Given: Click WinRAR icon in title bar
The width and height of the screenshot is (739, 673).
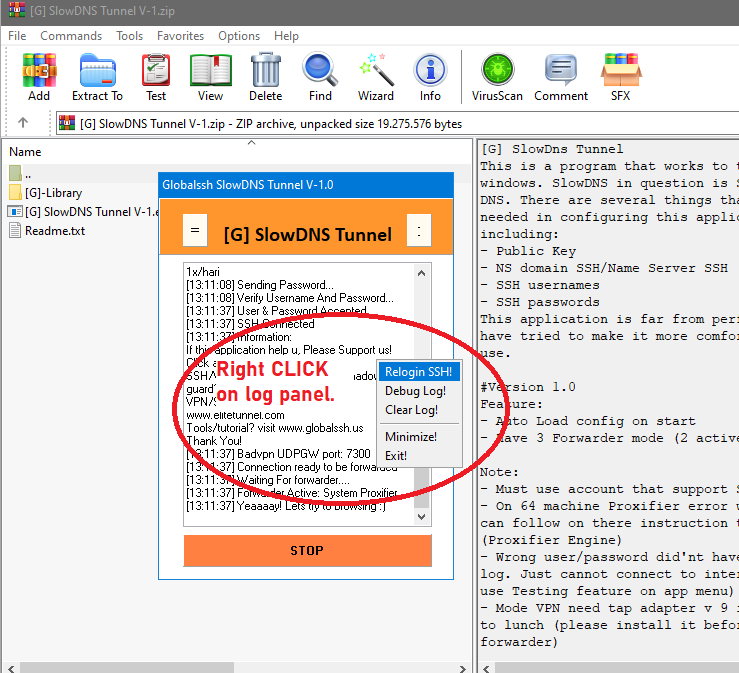Looking at the screenshot, I should [x=16, y=9].
